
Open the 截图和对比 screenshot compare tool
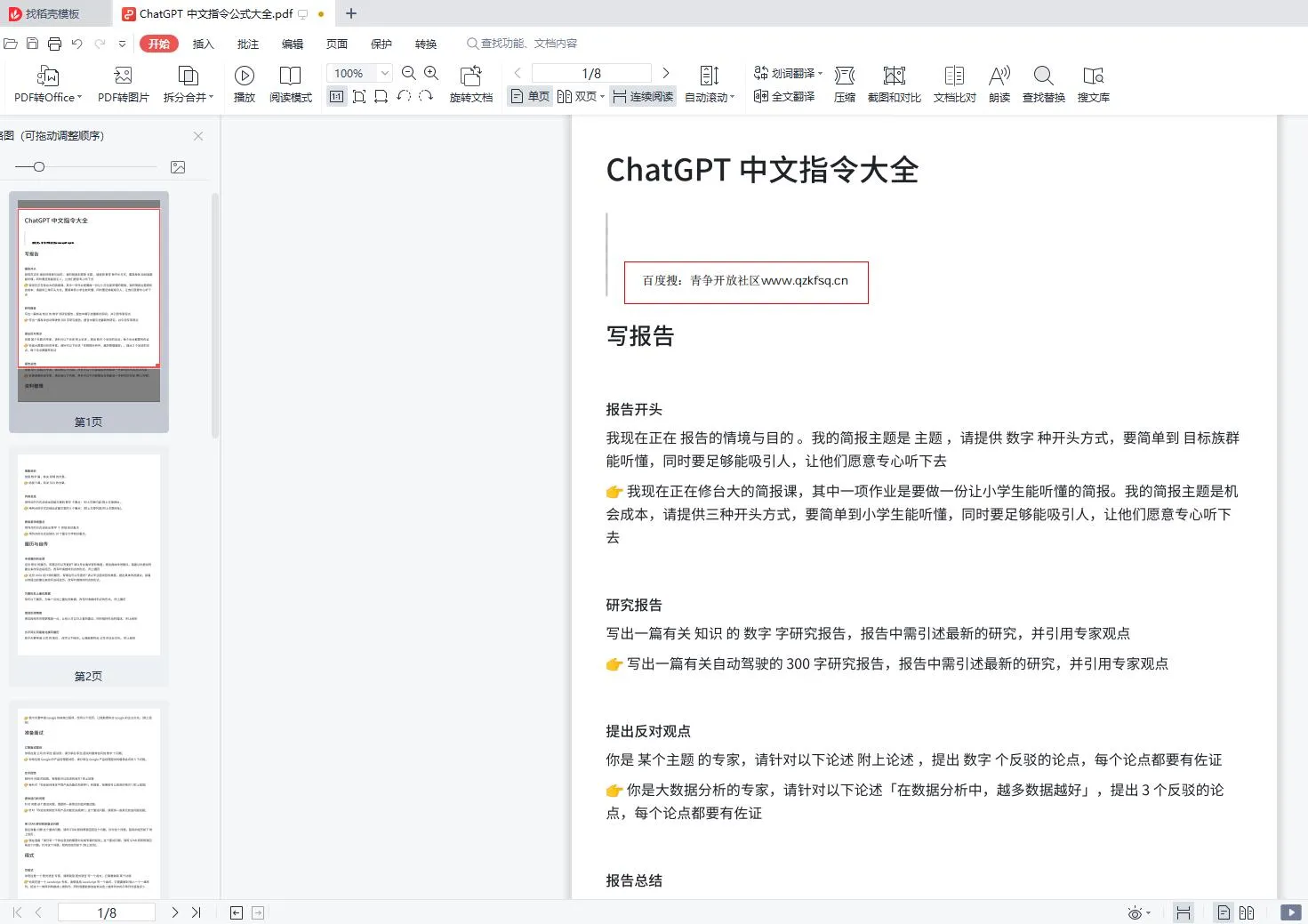895,84
